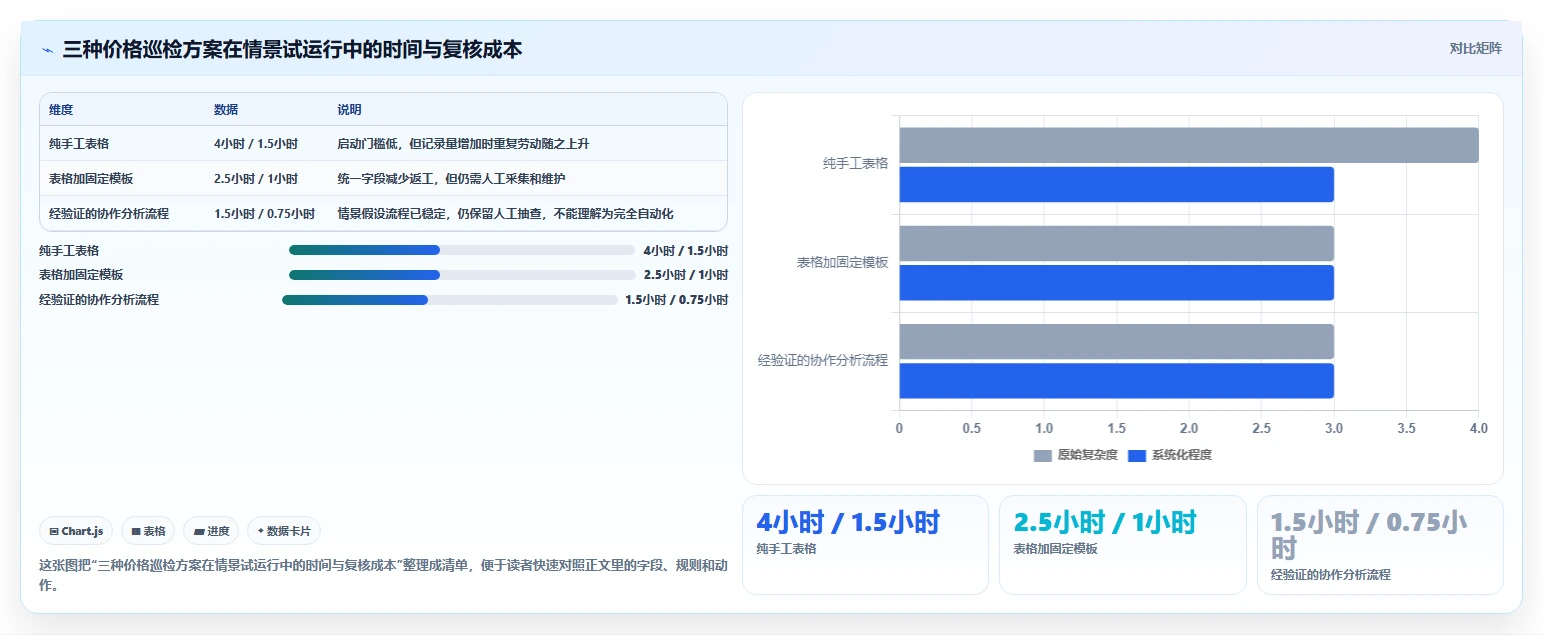Click the 表格加固定模板 progress bar
Image resolution: width=1543 pixels, height=635 pixels.
(462, 275)
